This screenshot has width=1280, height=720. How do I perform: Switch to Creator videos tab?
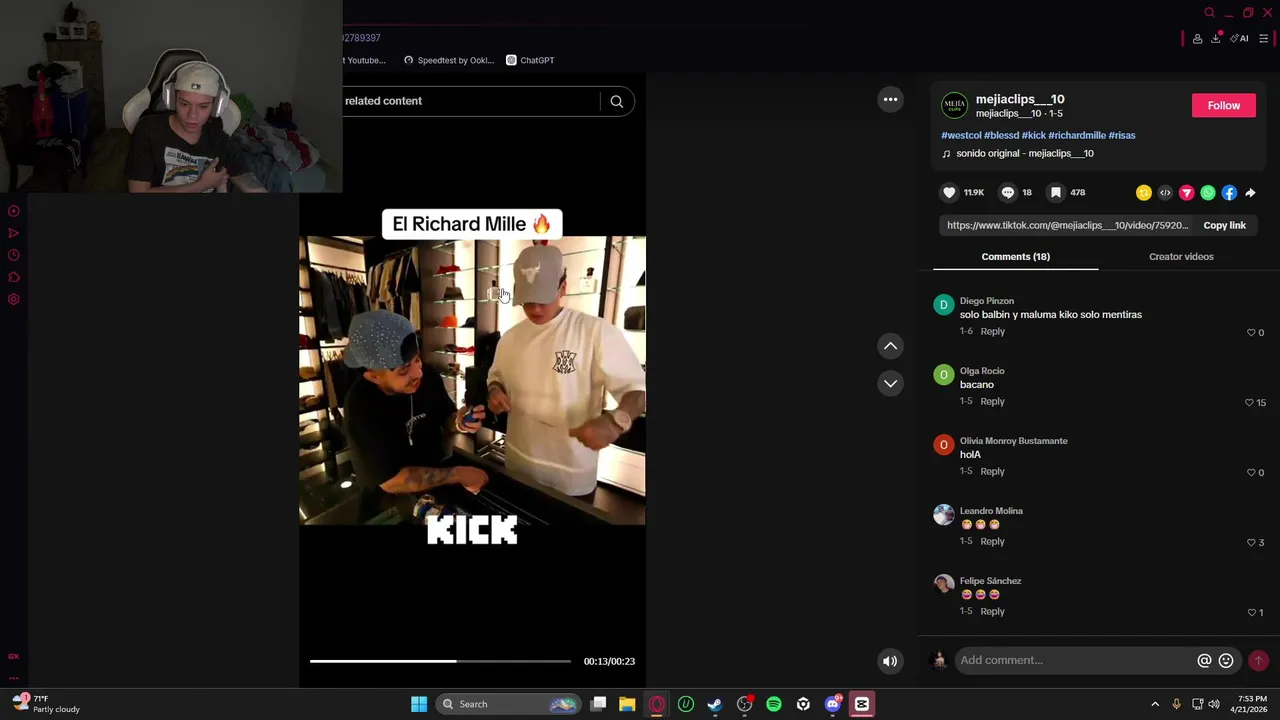[1181, 257]
